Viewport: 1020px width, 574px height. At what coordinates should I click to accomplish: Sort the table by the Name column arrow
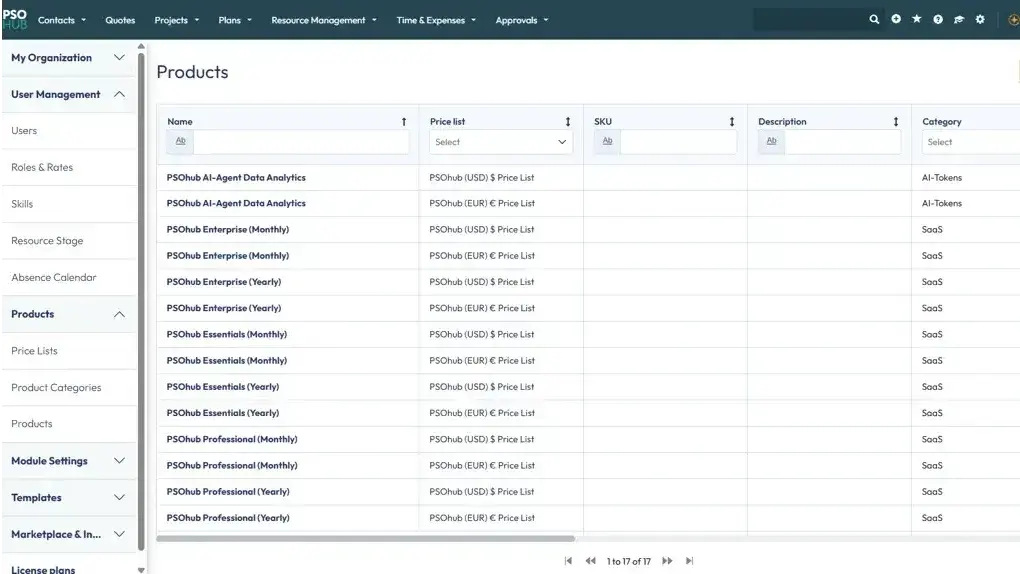pos(404,122)
